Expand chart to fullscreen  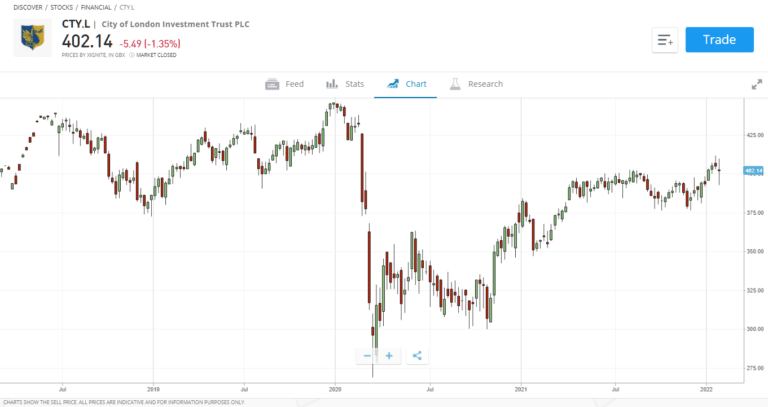757,84
